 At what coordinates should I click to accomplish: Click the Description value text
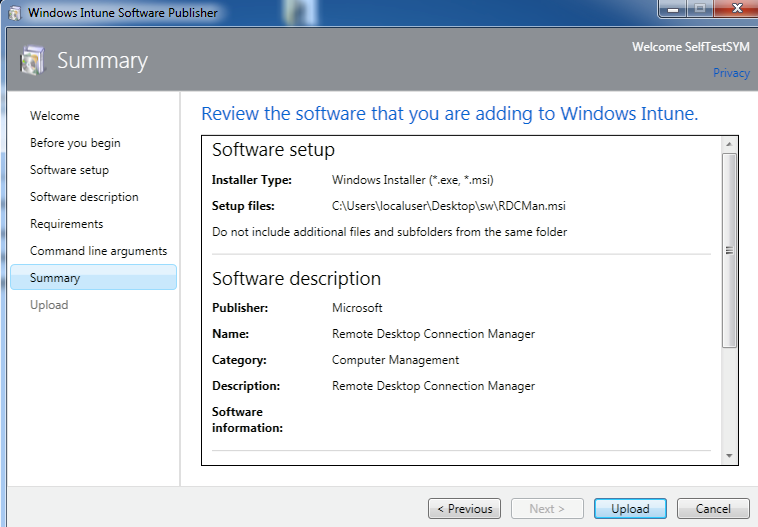(433, 386)
